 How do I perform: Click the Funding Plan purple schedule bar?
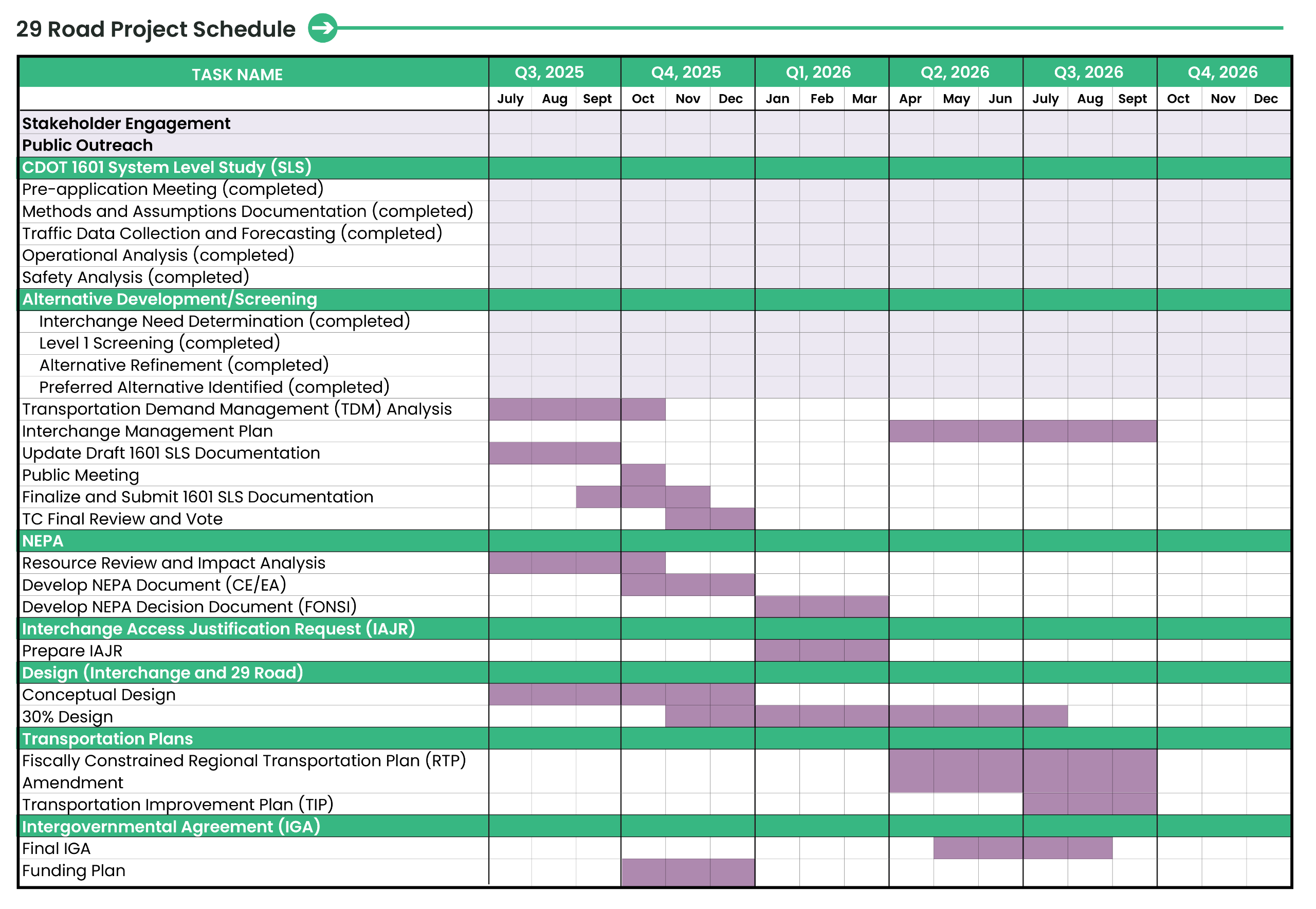[x=687, y=871]
